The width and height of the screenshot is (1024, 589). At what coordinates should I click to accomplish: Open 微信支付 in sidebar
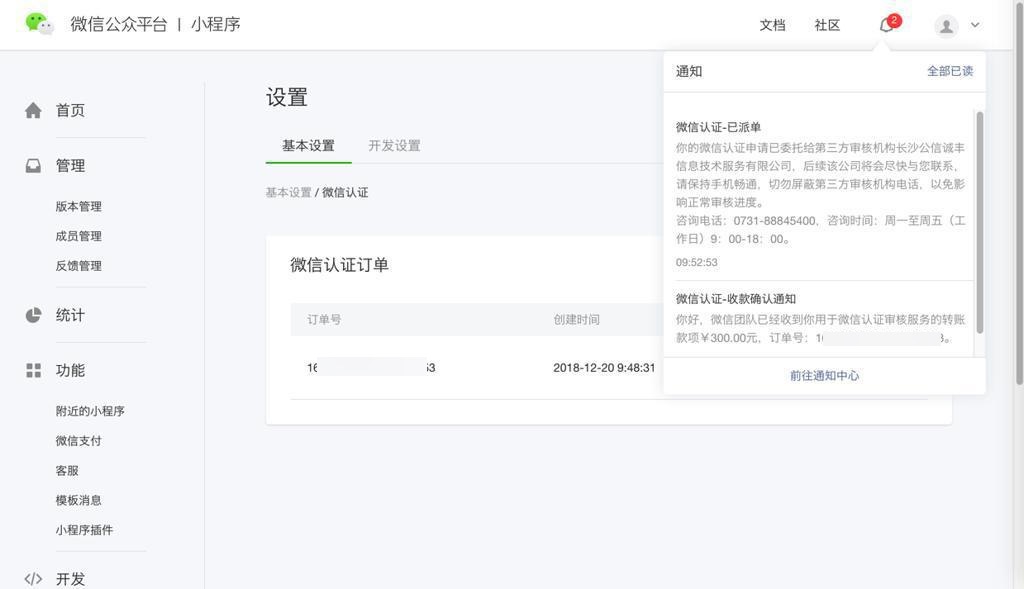pos(78,441)
